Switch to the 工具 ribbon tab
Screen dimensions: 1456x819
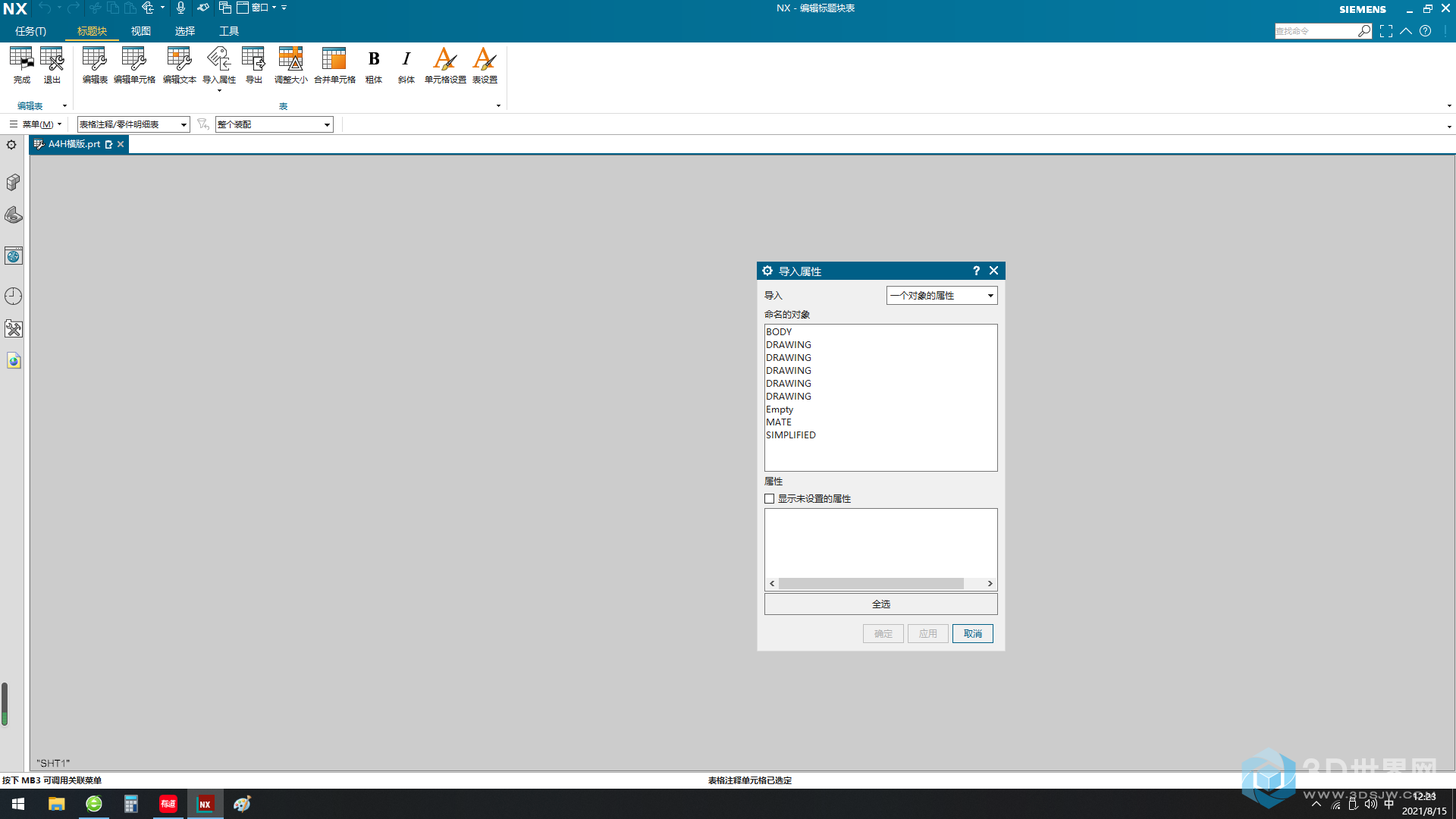click(228, 31)
